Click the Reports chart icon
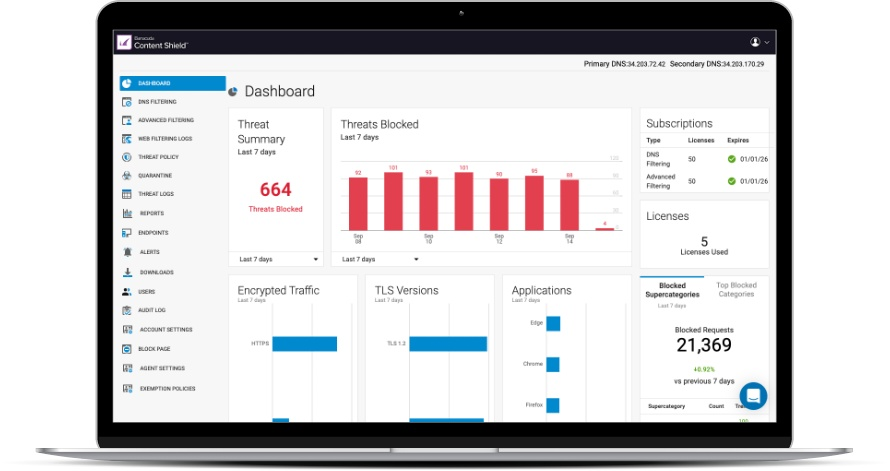 click(x=127, y=213)
